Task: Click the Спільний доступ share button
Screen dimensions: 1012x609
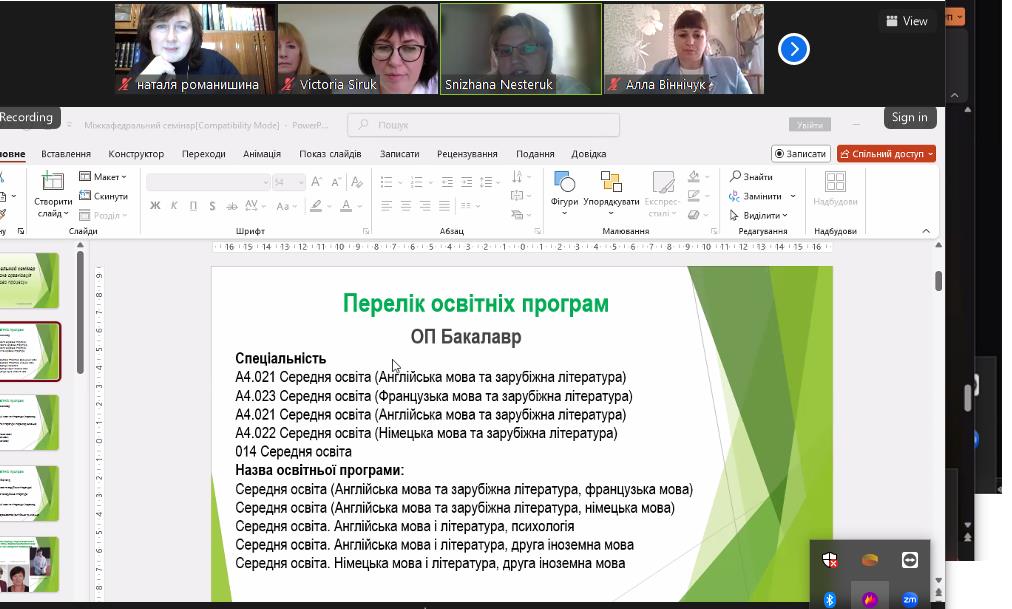Action: coord(886,154)
